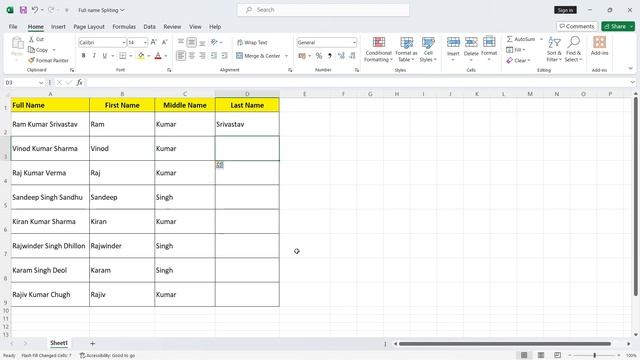Open Cell Styles gallery

[x=428, y=49]
